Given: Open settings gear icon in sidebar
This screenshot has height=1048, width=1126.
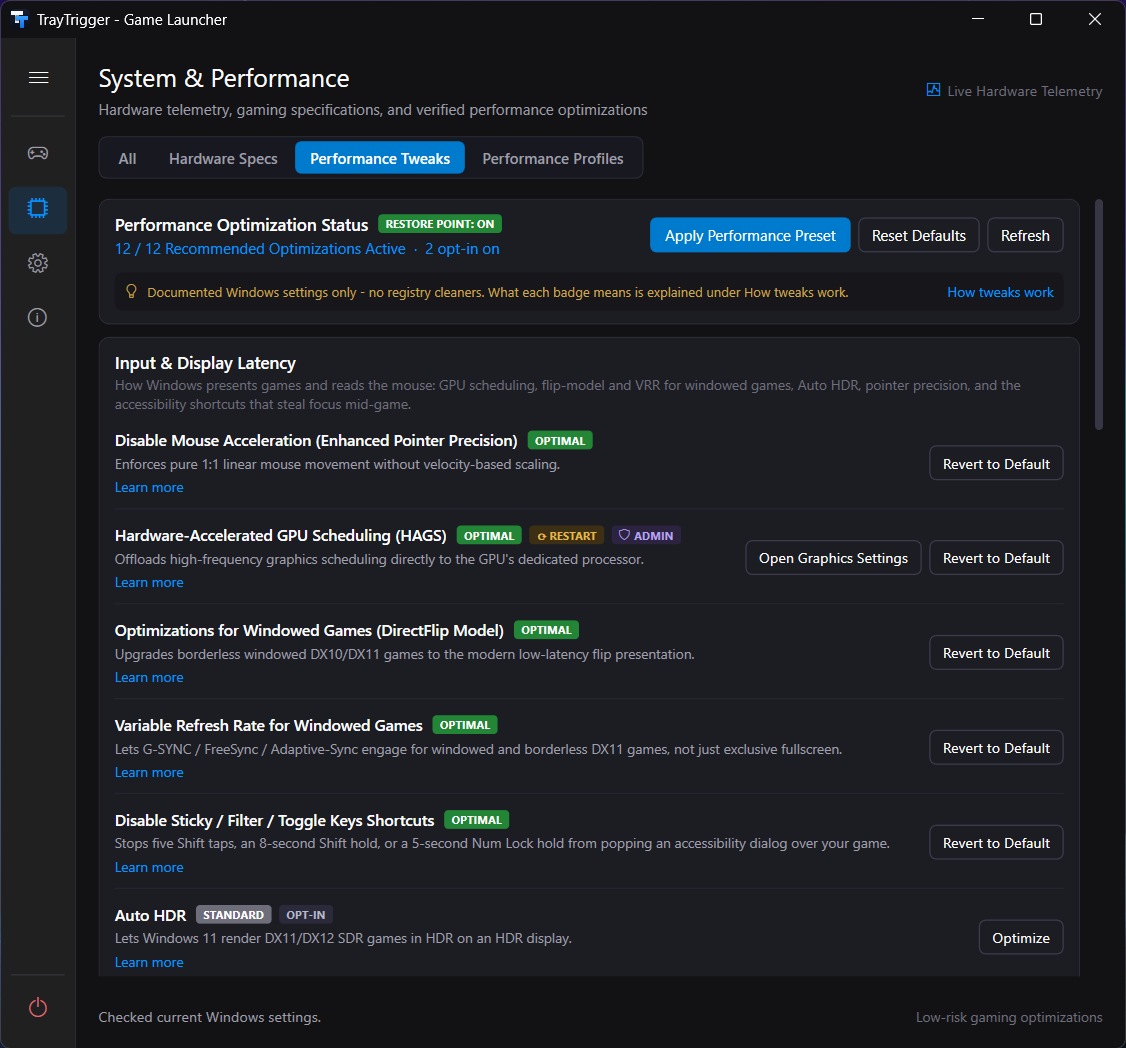Looking at the screenshot, I should click(38, 263).
